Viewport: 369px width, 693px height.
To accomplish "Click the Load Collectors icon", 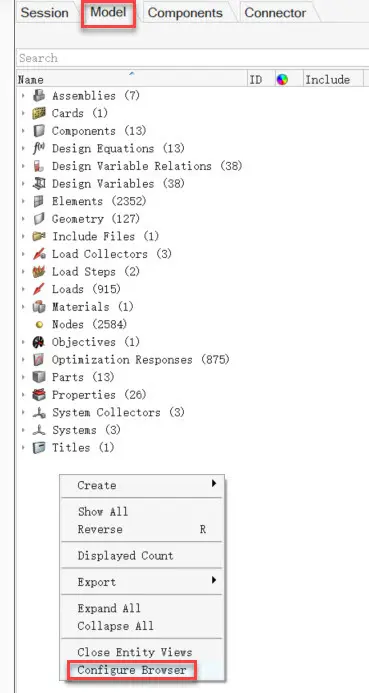I will (39, 254).
